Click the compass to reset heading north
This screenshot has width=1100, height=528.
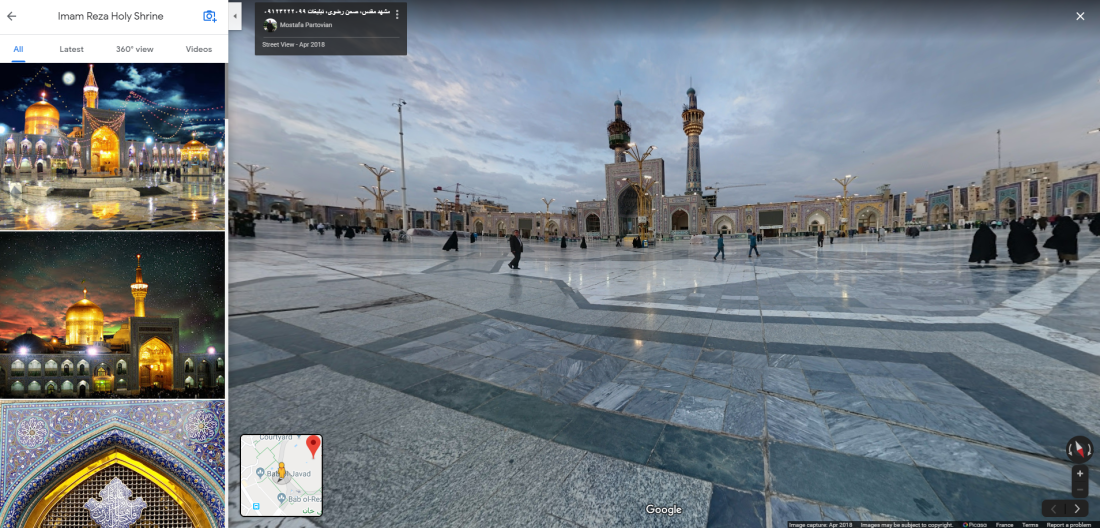pos(1080,449)
